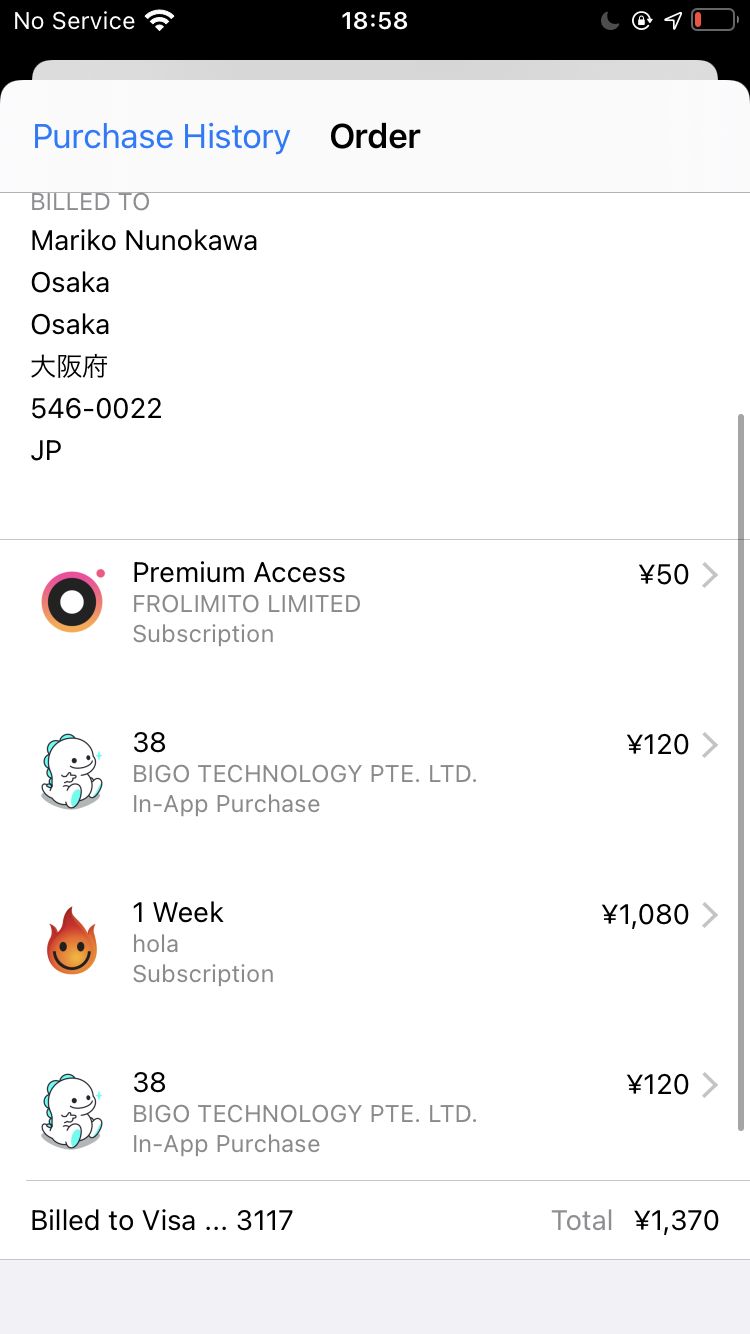Tap the Billed to Visa 3117 row

(x=162, y=1220)
